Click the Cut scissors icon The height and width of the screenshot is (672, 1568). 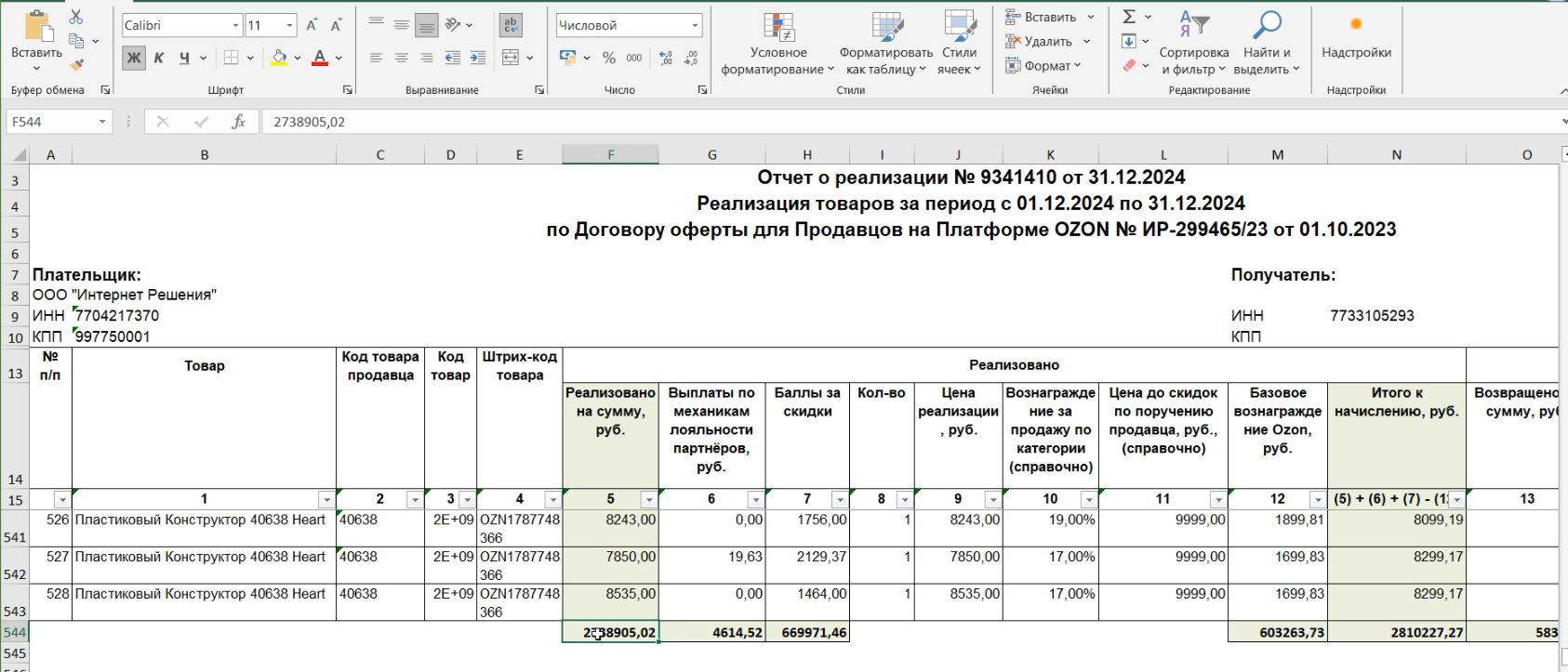[76, 18]
